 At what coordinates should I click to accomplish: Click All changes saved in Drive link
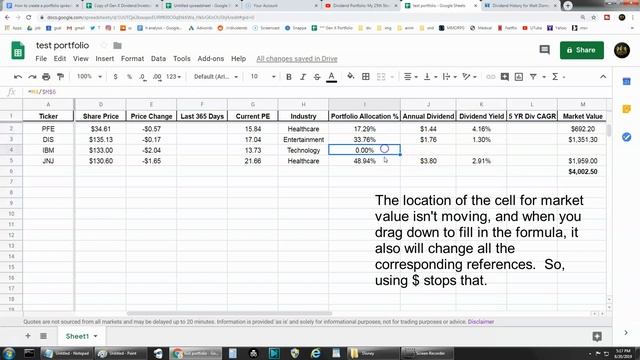click(297, 59)
